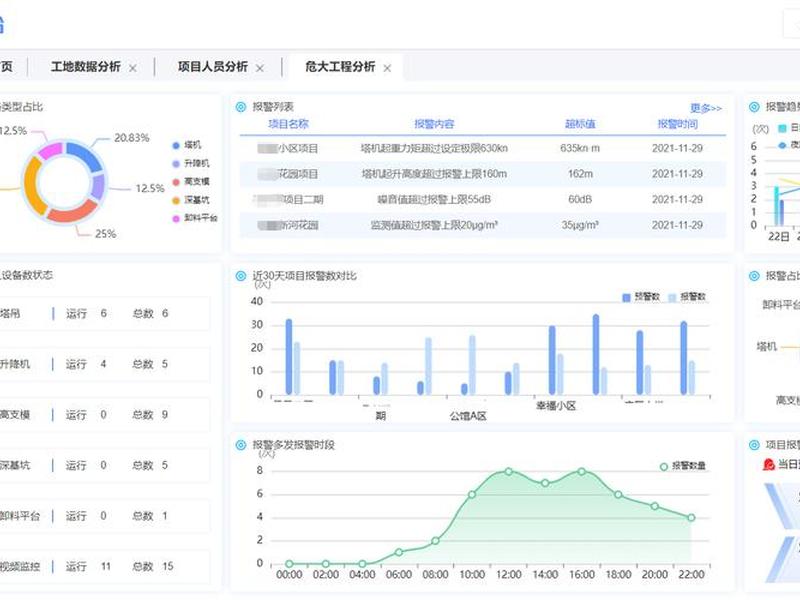Click the 635kn·m exceed value cell
The image size is (800, 600).
pyautogui.click(x=580, y=148)
